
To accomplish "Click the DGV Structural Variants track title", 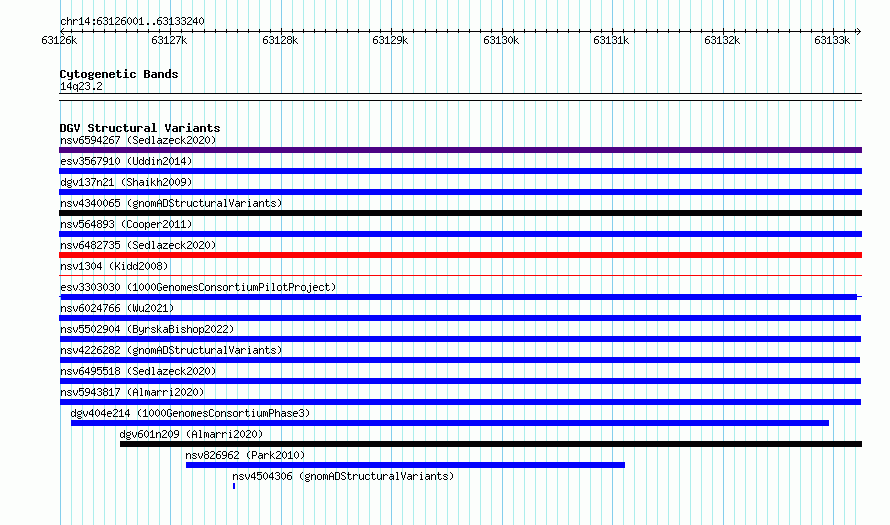I will [140, 128].
